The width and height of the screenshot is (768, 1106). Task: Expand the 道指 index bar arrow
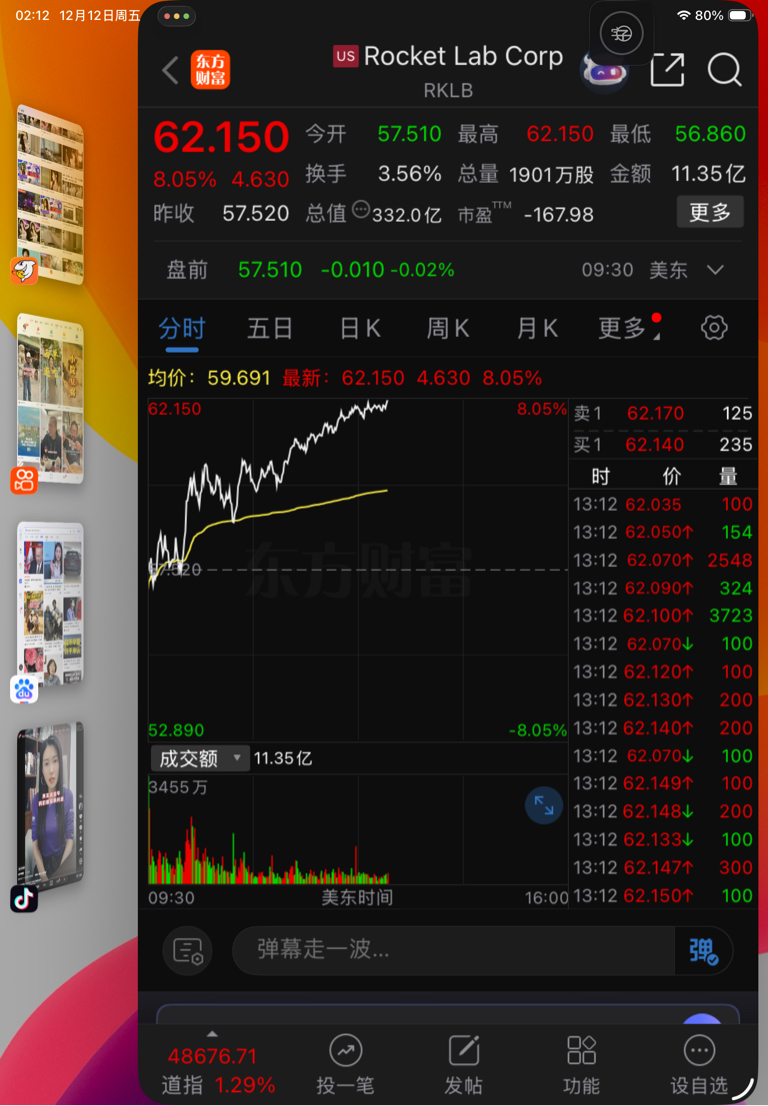pos(212,1034)
